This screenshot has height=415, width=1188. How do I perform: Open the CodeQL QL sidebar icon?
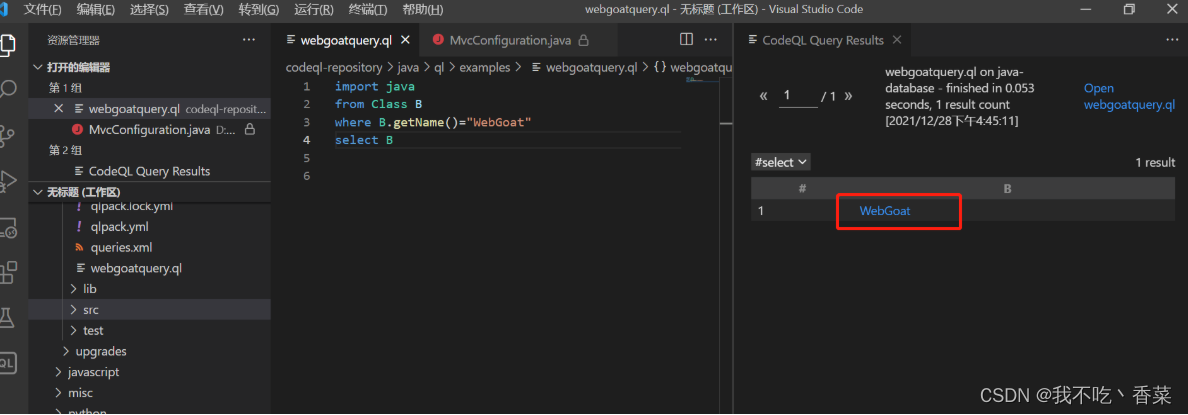coord(7,363)
